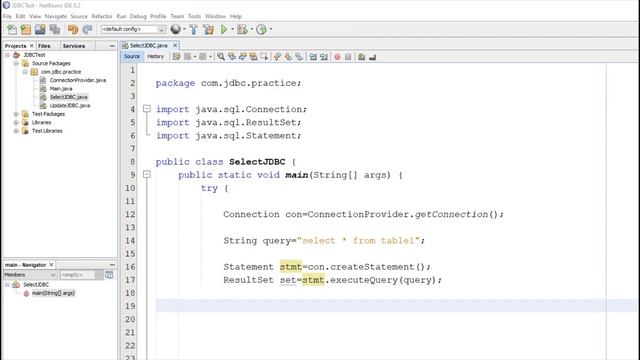The image size is (640, 360).
Task: Close the Projects panel tab
Action: (x=31, y=46)
